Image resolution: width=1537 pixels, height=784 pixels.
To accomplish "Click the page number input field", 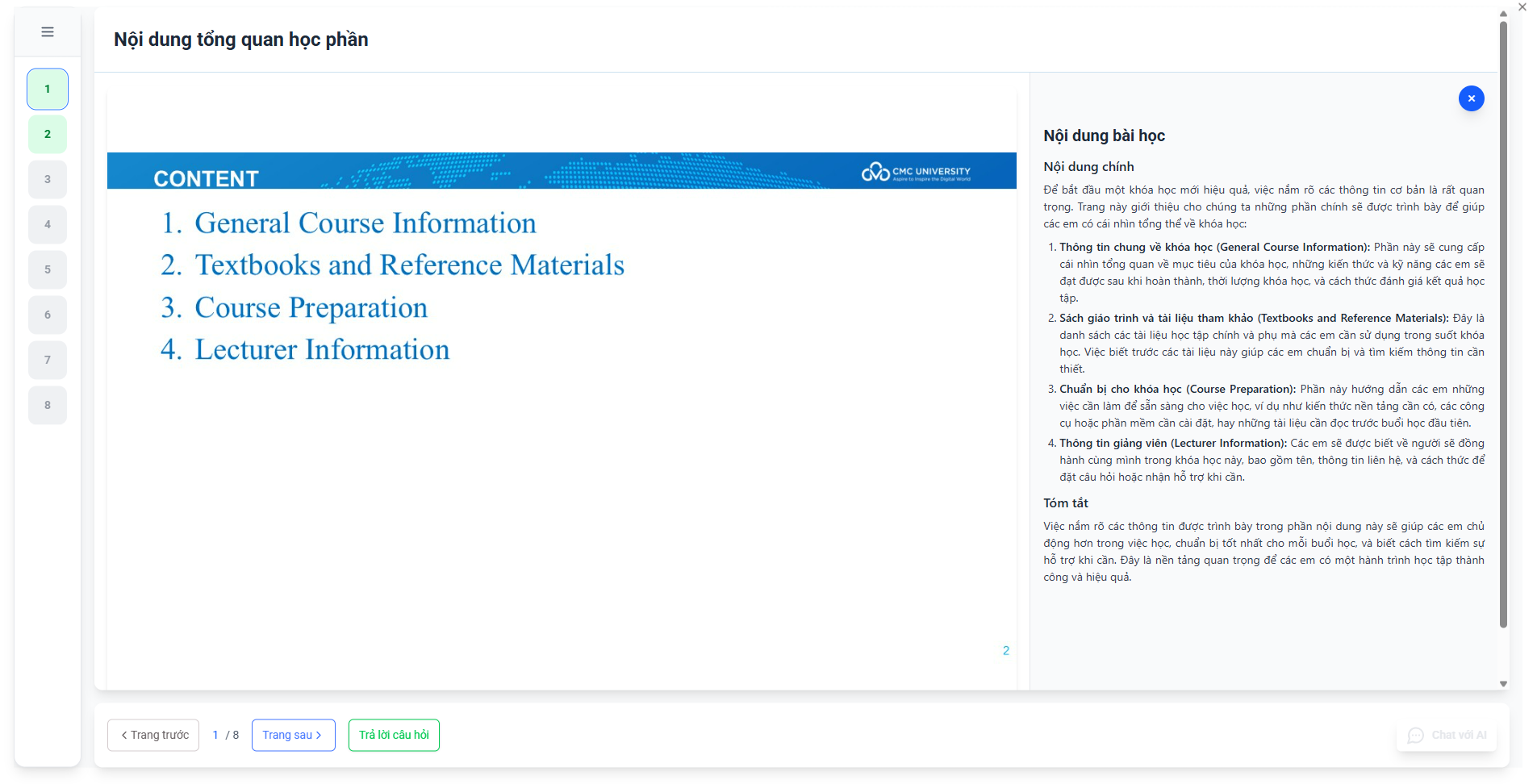I will coord(215,735).
